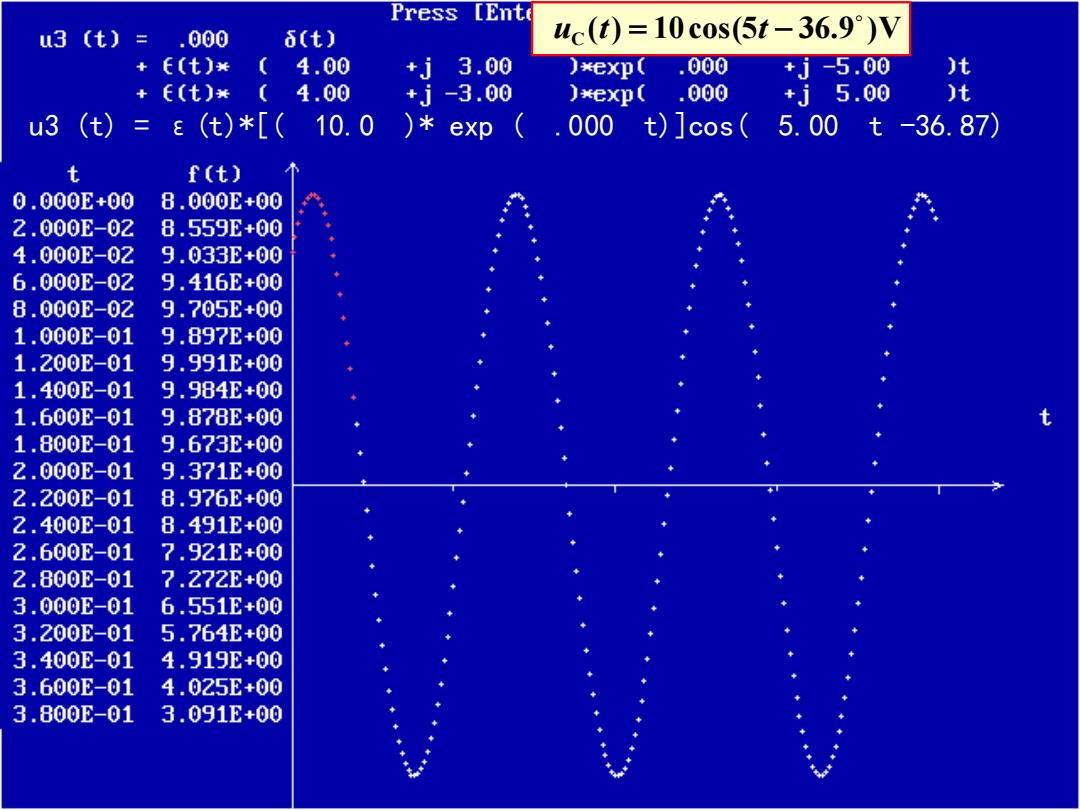Select the time cell 3.200E-01

74,634
